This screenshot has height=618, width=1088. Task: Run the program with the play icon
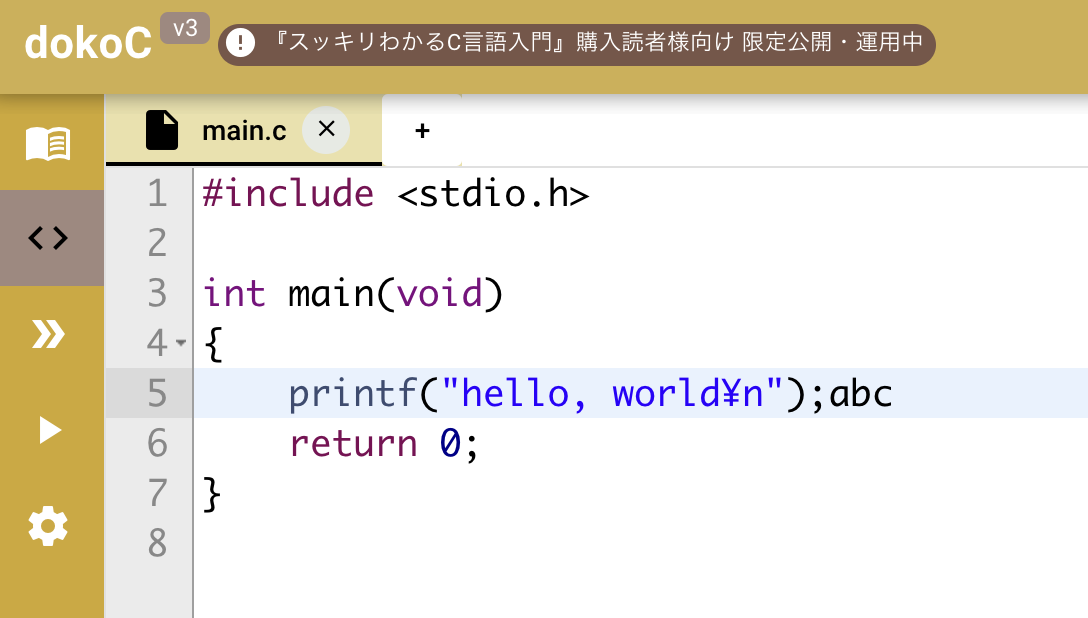click(x=48, y=430)
